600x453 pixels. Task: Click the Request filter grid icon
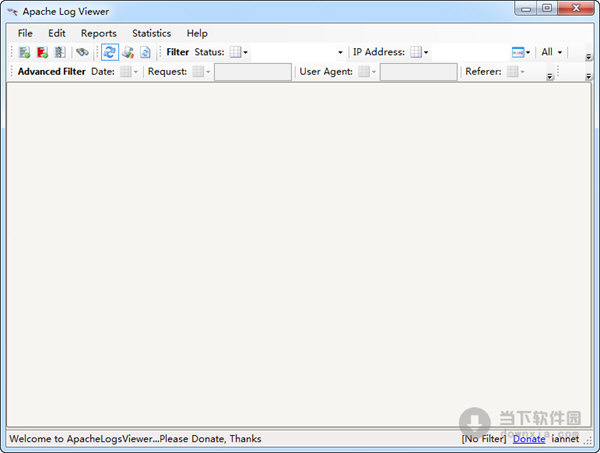[x=198, y=72]
